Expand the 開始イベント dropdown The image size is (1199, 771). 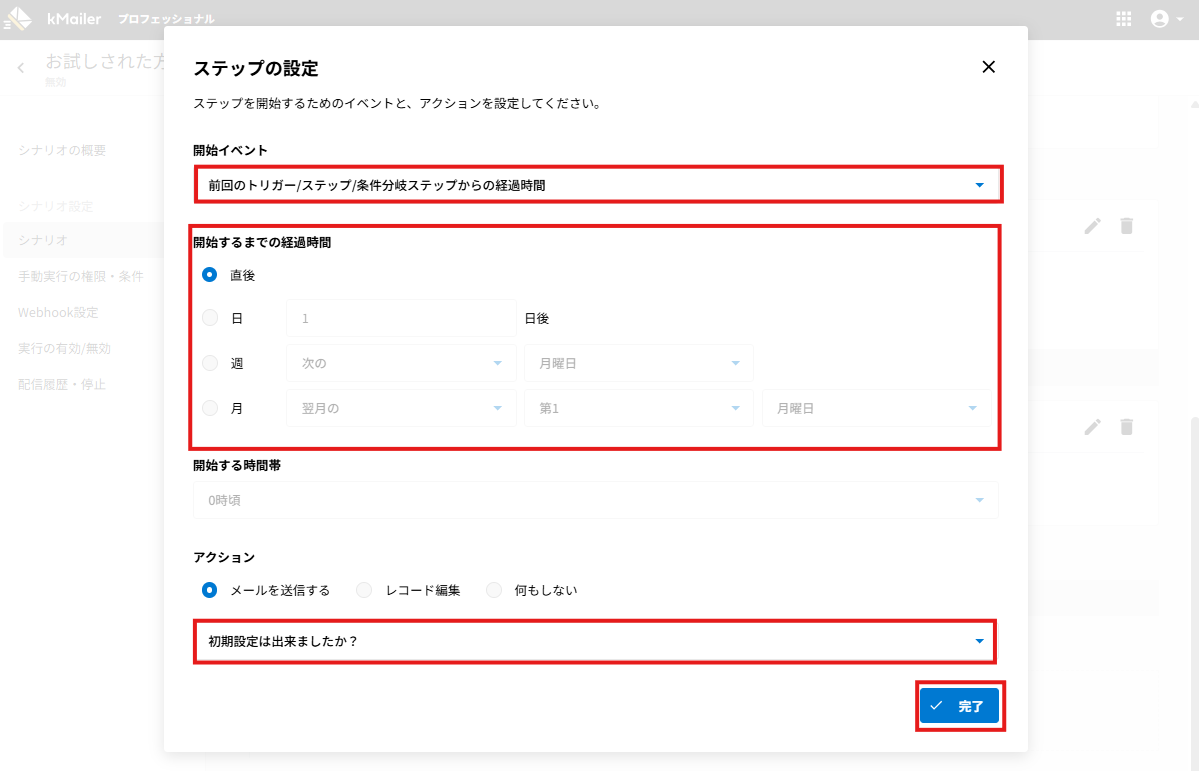coord(597,185)
